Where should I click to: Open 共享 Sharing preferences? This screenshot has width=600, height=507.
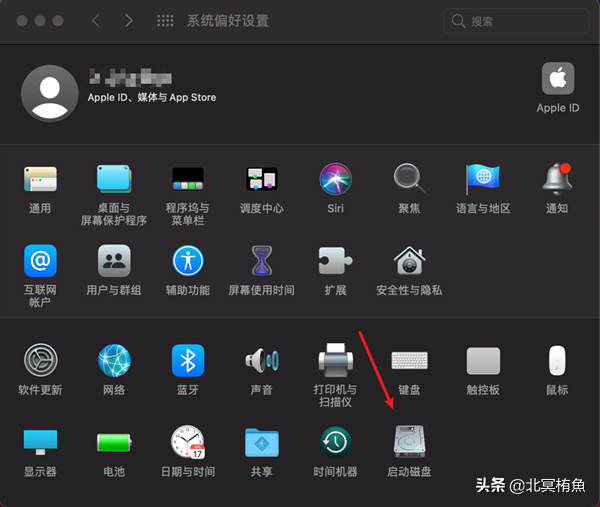(x=262, y=442)
